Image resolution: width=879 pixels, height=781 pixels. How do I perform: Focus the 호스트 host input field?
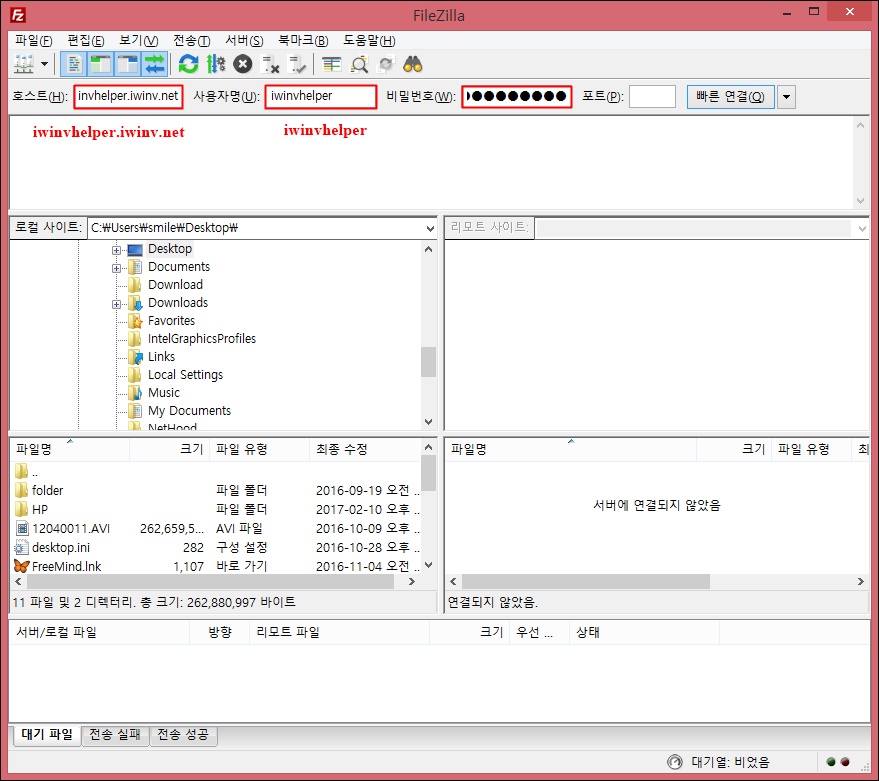pyautogui.click(x=128, y=96)
